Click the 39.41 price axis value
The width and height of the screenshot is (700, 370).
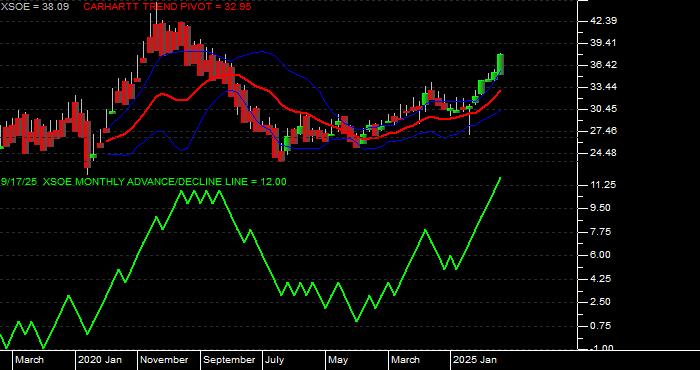click(604, 43)
